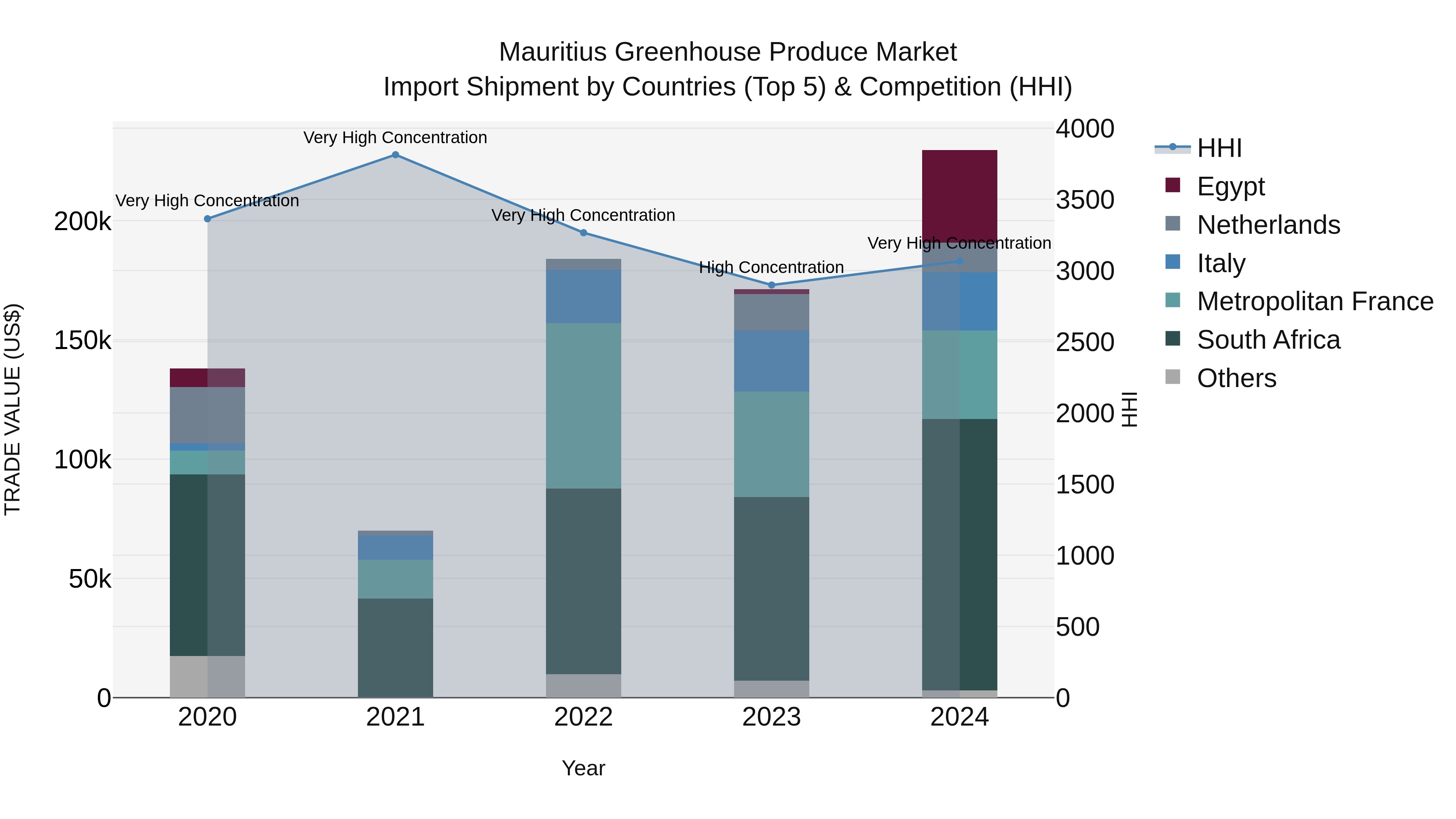Click the HHI line marker for 2020
Screen dimensions: 1456x819
207,219
